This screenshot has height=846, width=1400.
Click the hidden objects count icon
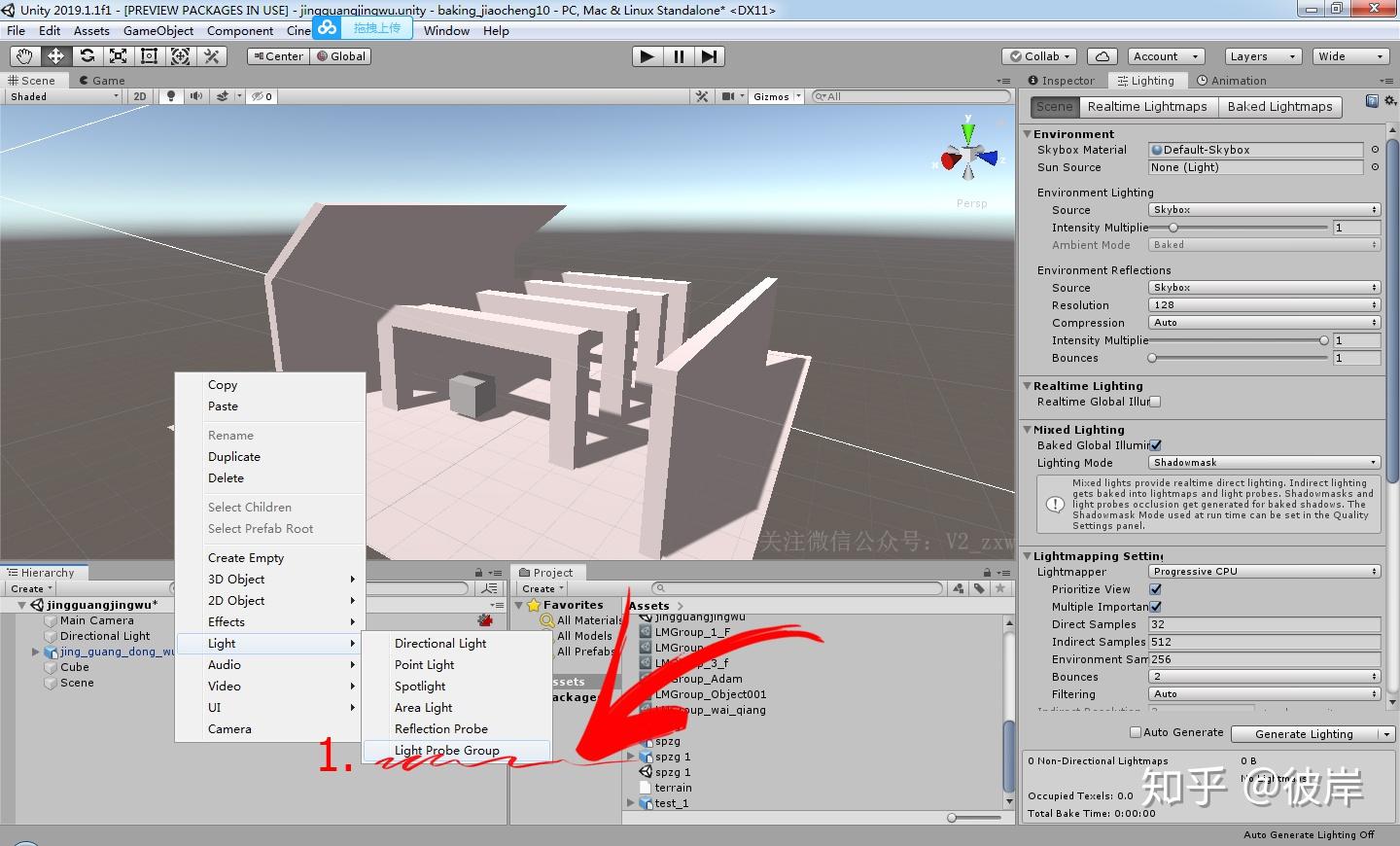point(262,96)
